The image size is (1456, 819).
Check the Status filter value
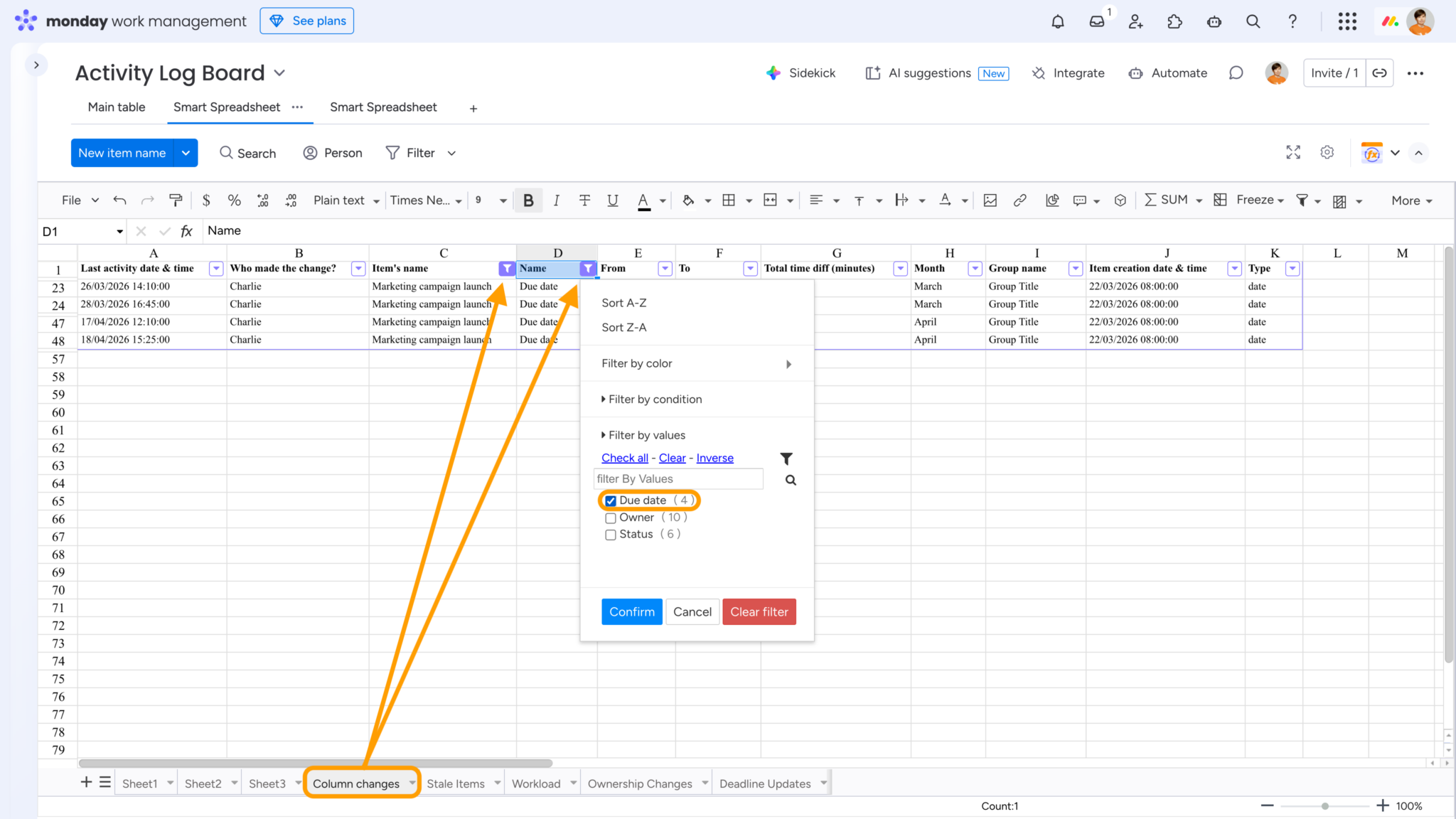pos(611,535)
